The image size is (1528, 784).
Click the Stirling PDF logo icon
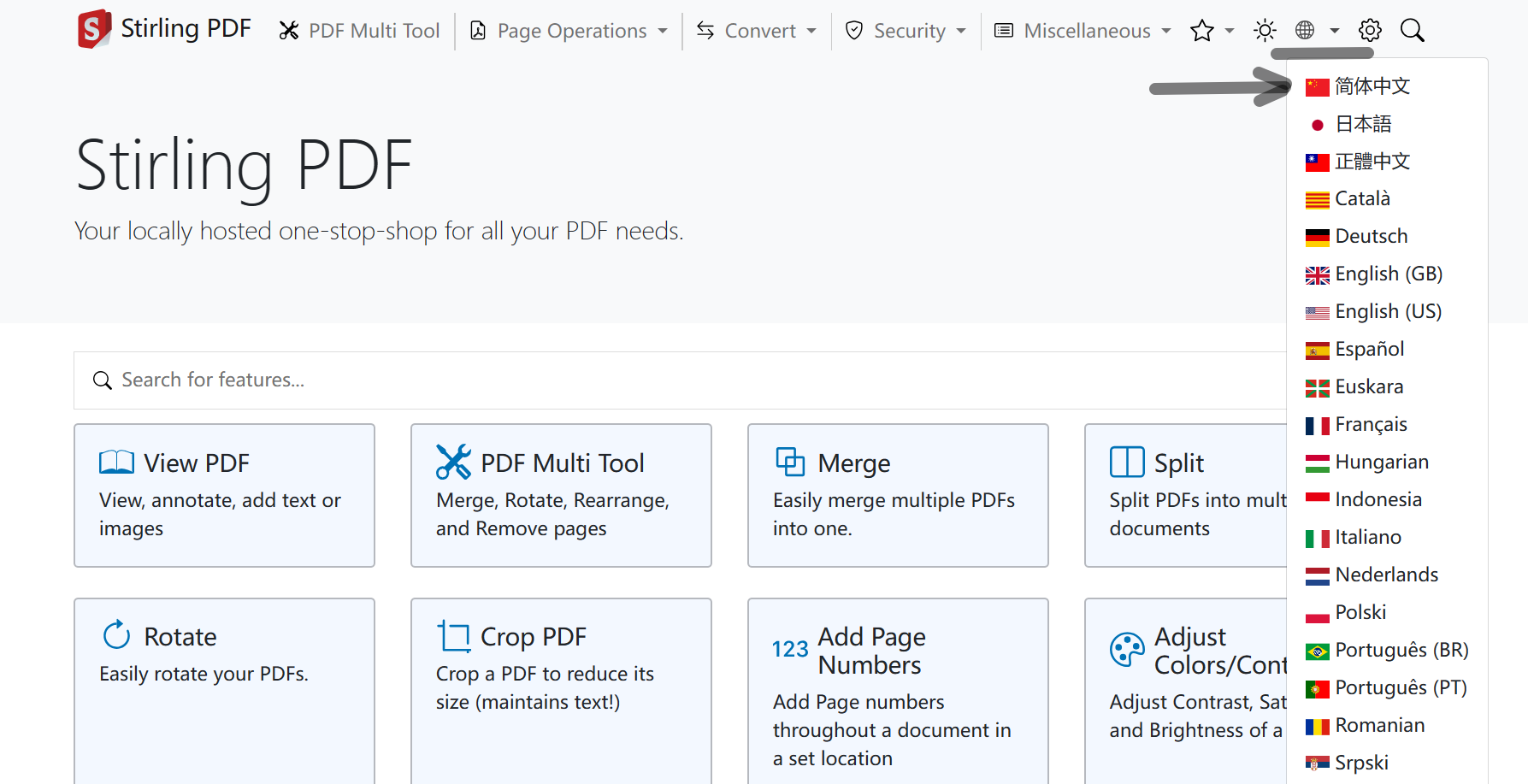pos(94,29)
